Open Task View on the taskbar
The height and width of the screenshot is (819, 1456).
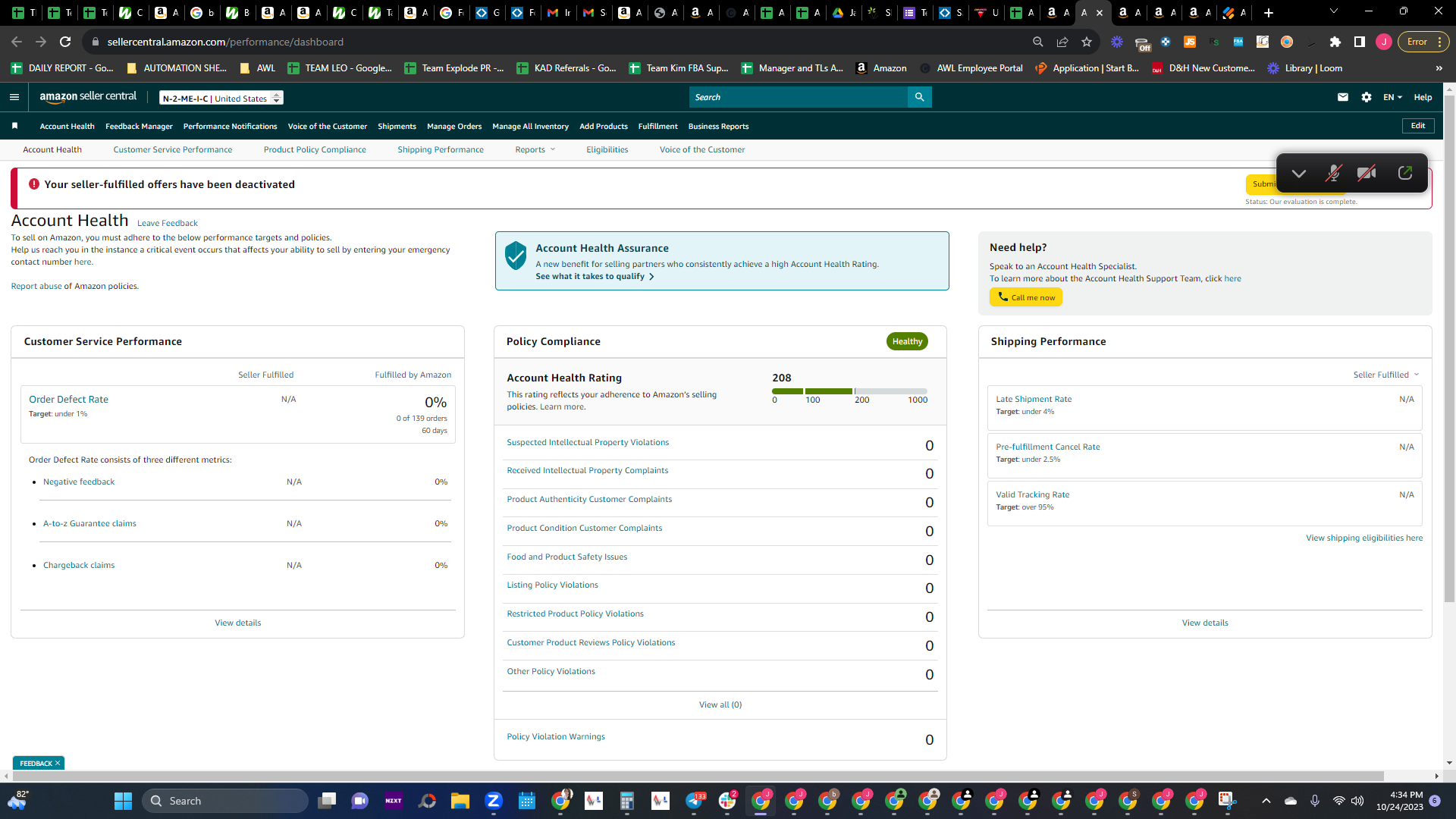[x=327, y=801]
